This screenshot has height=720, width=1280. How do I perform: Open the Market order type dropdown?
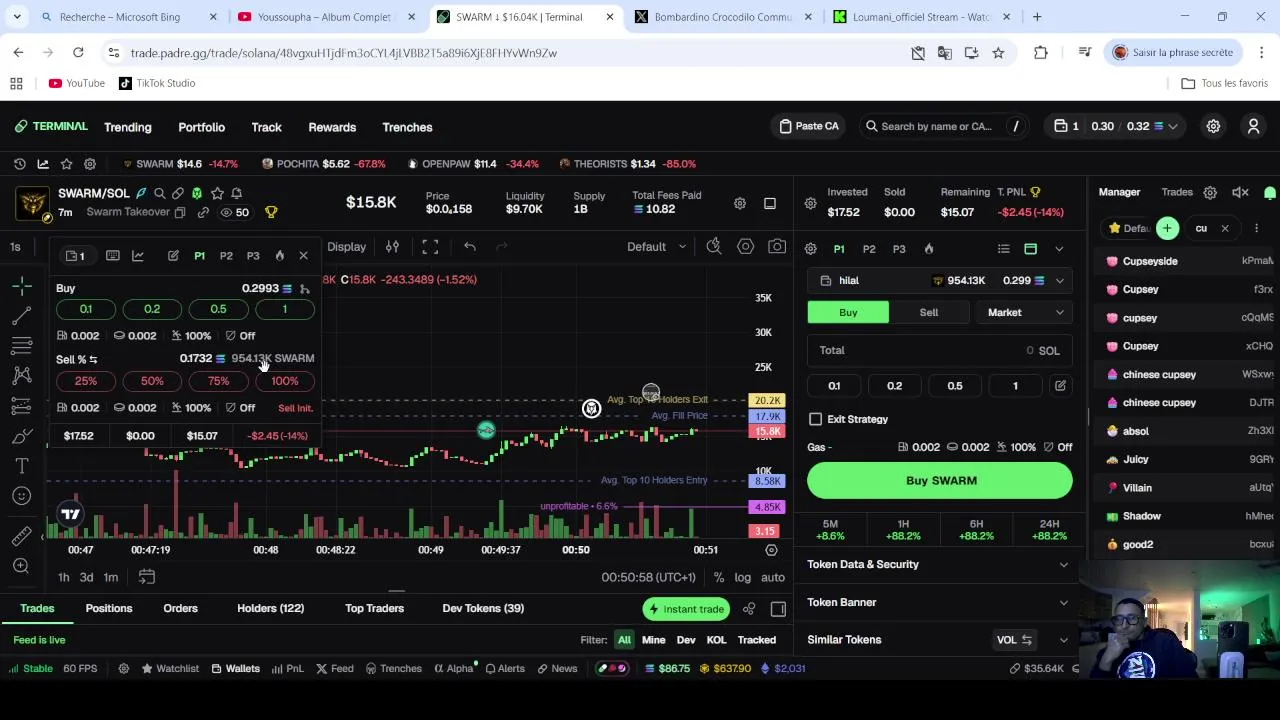pos(1025,312)
